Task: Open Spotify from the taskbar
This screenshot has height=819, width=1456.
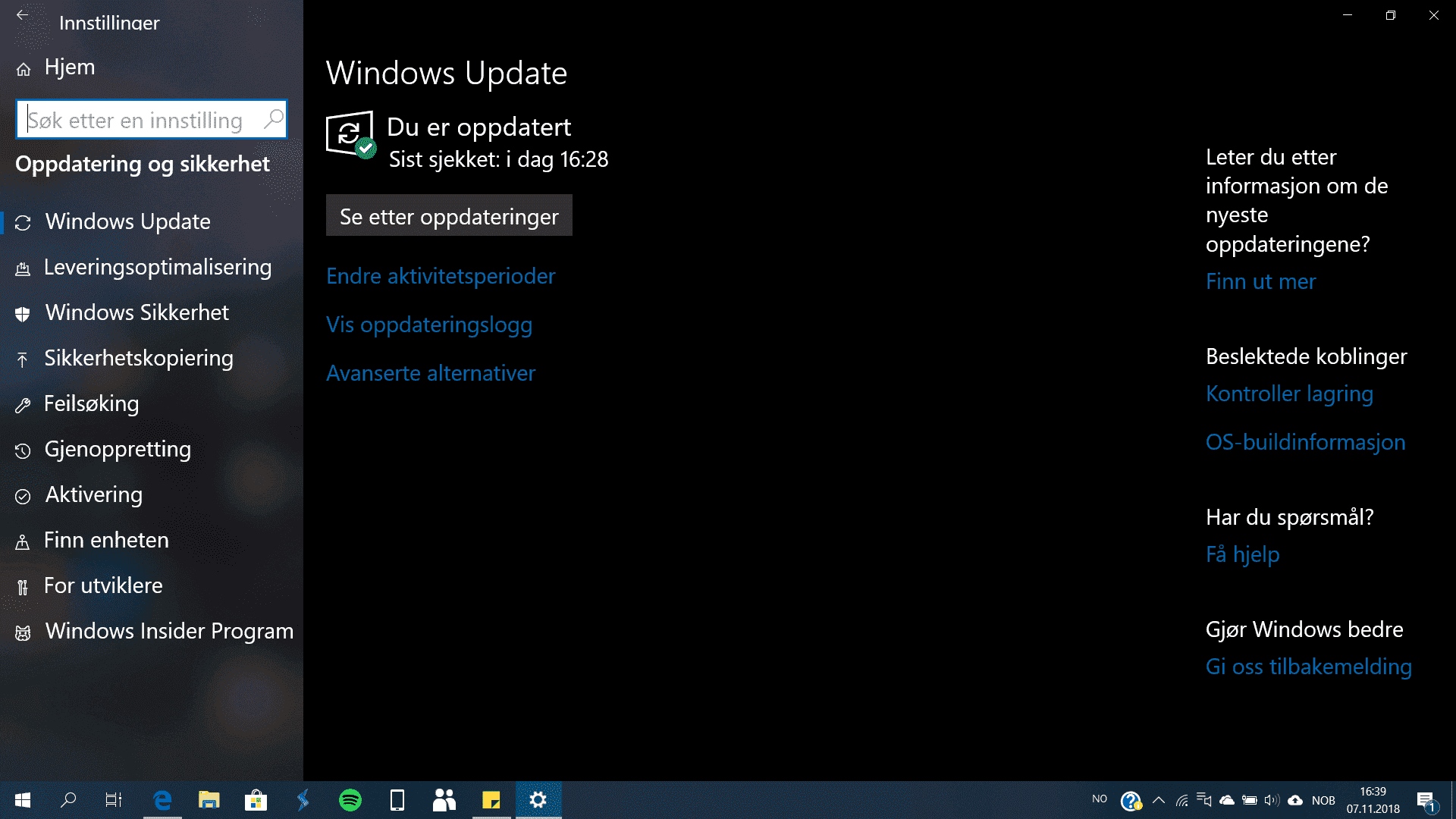Action: 350,800
